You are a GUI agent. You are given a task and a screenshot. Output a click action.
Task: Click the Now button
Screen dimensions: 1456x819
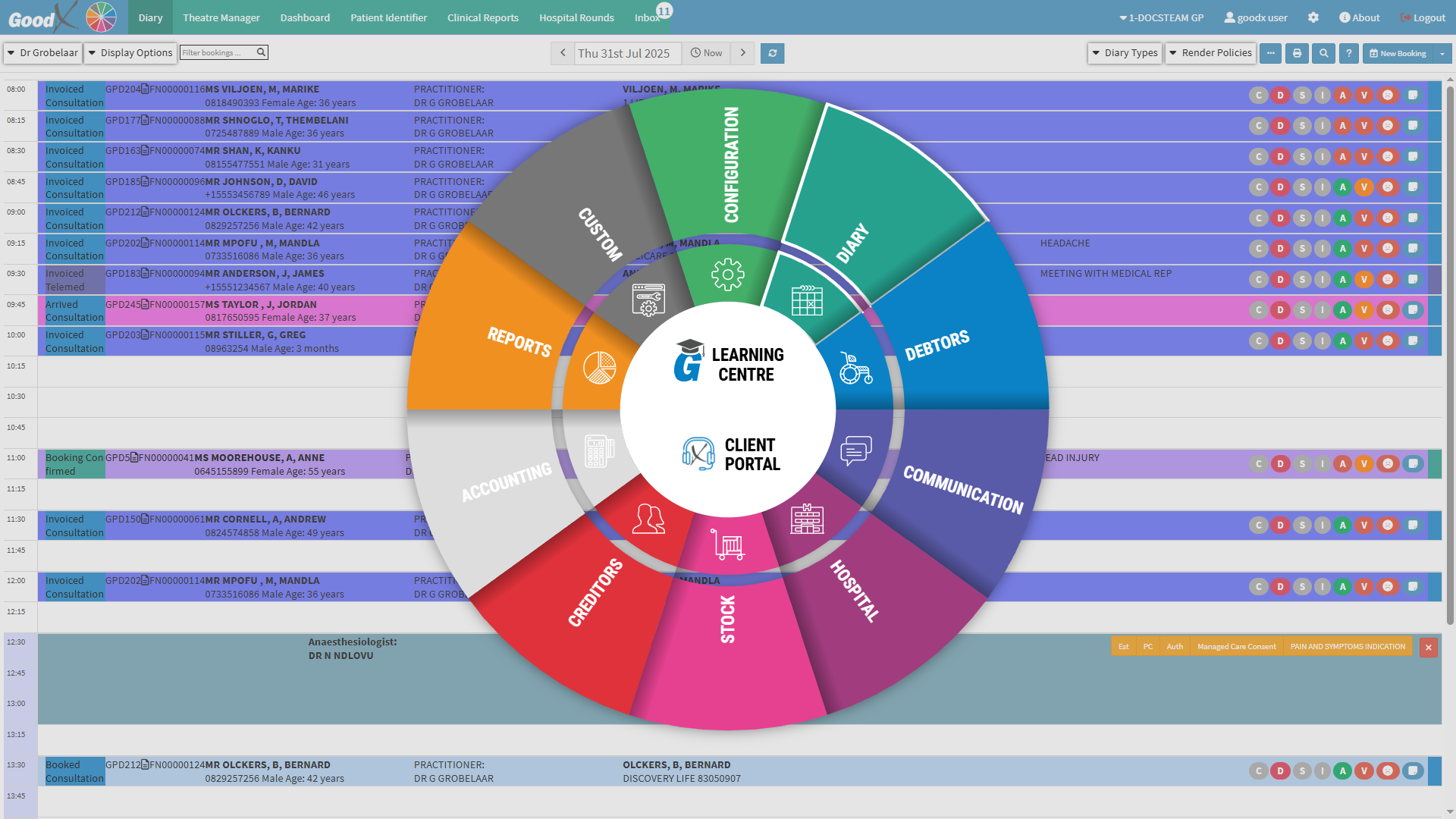coord(706,53)
